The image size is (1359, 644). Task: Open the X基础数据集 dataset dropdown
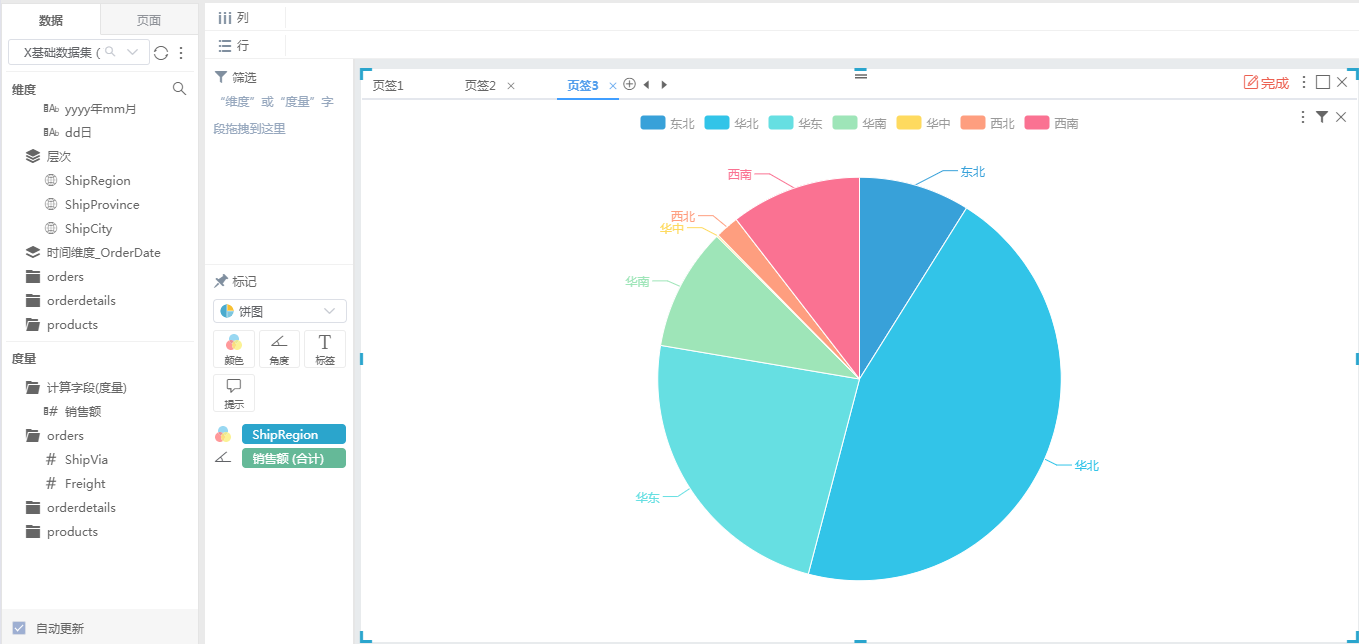tap(79, 52)
